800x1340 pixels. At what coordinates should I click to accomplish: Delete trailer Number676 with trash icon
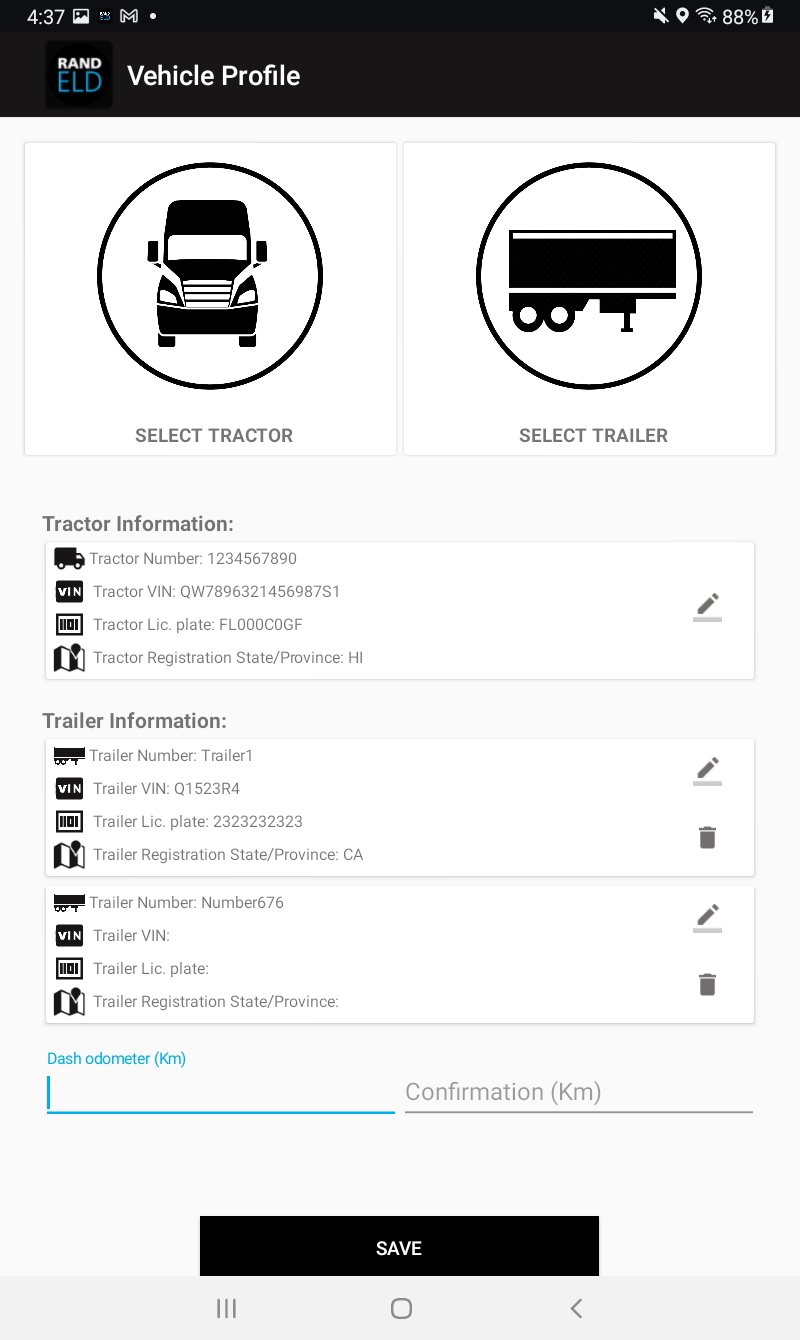pyautogui.click(x=707, y=985)
